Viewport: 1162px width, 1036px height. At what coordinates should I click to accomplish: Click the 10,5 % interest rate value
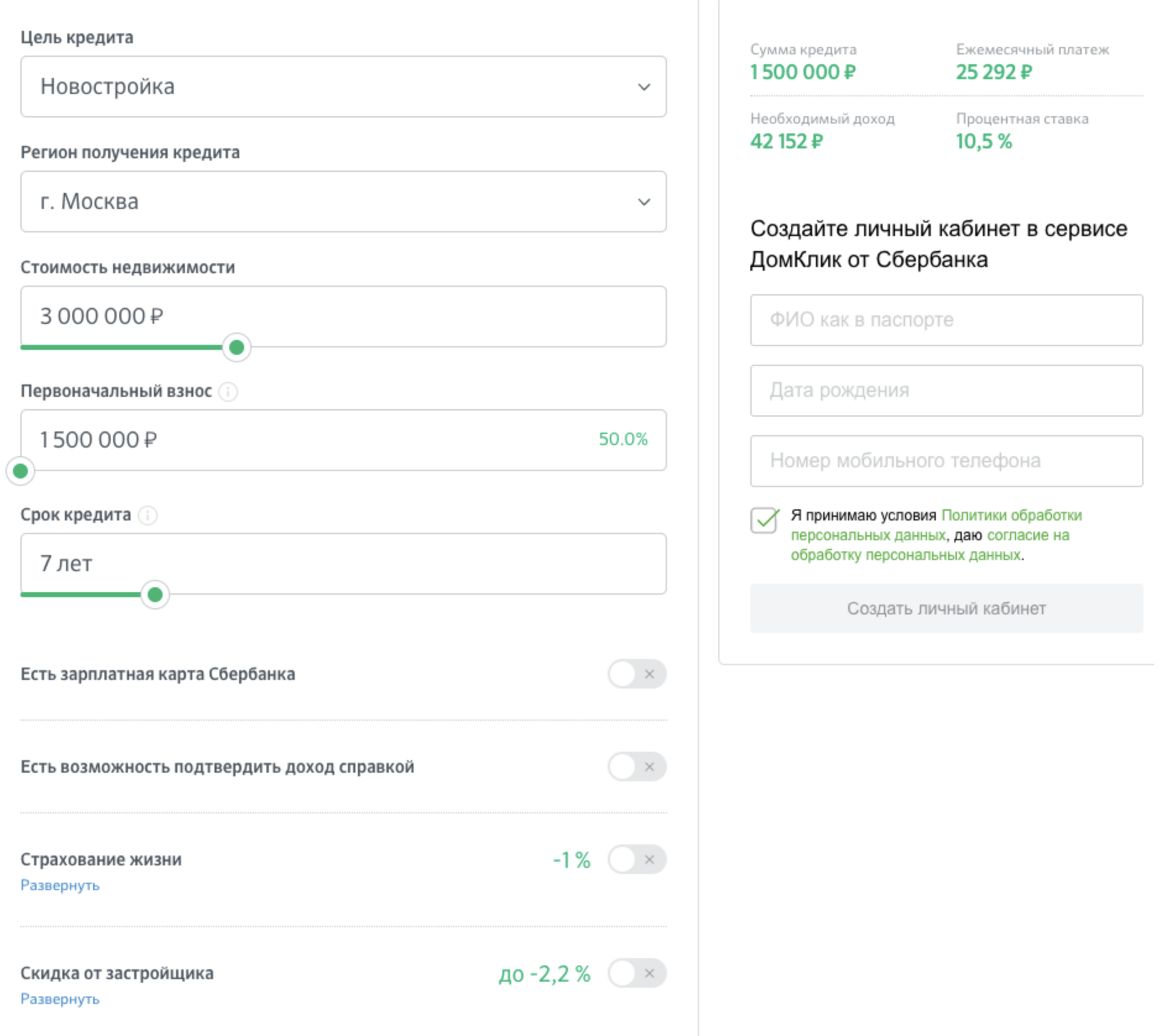[x=984, y=142]
